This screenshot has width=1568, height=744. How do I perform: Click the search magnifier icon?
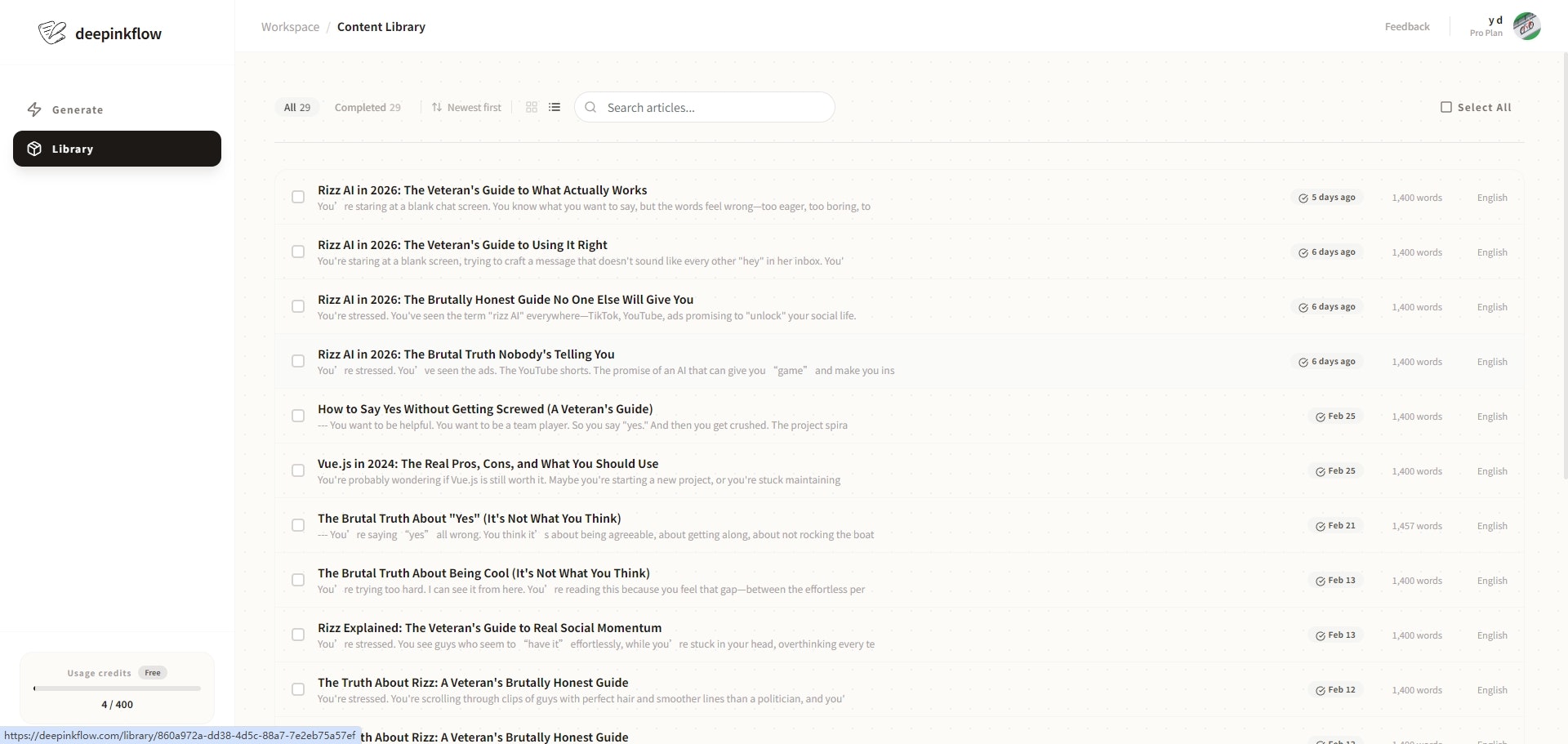(x=590, y=107)
